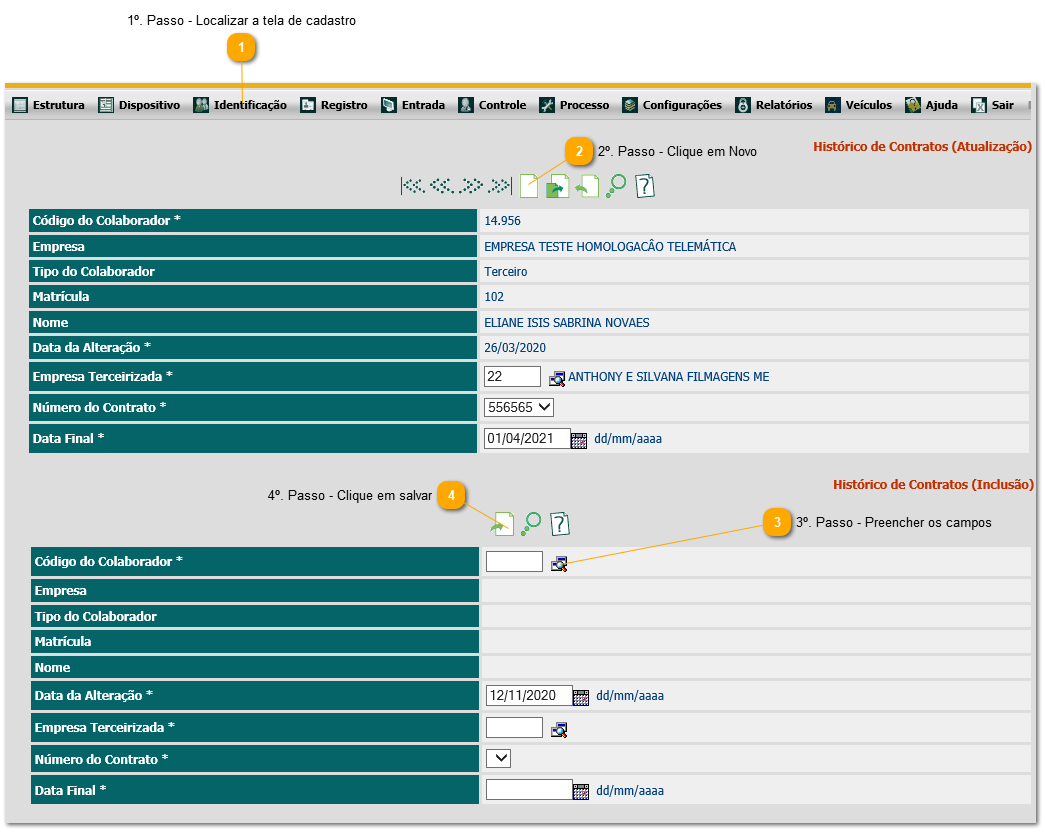Open help icon in Inclusão toolbar

click(x=560, y=524)
